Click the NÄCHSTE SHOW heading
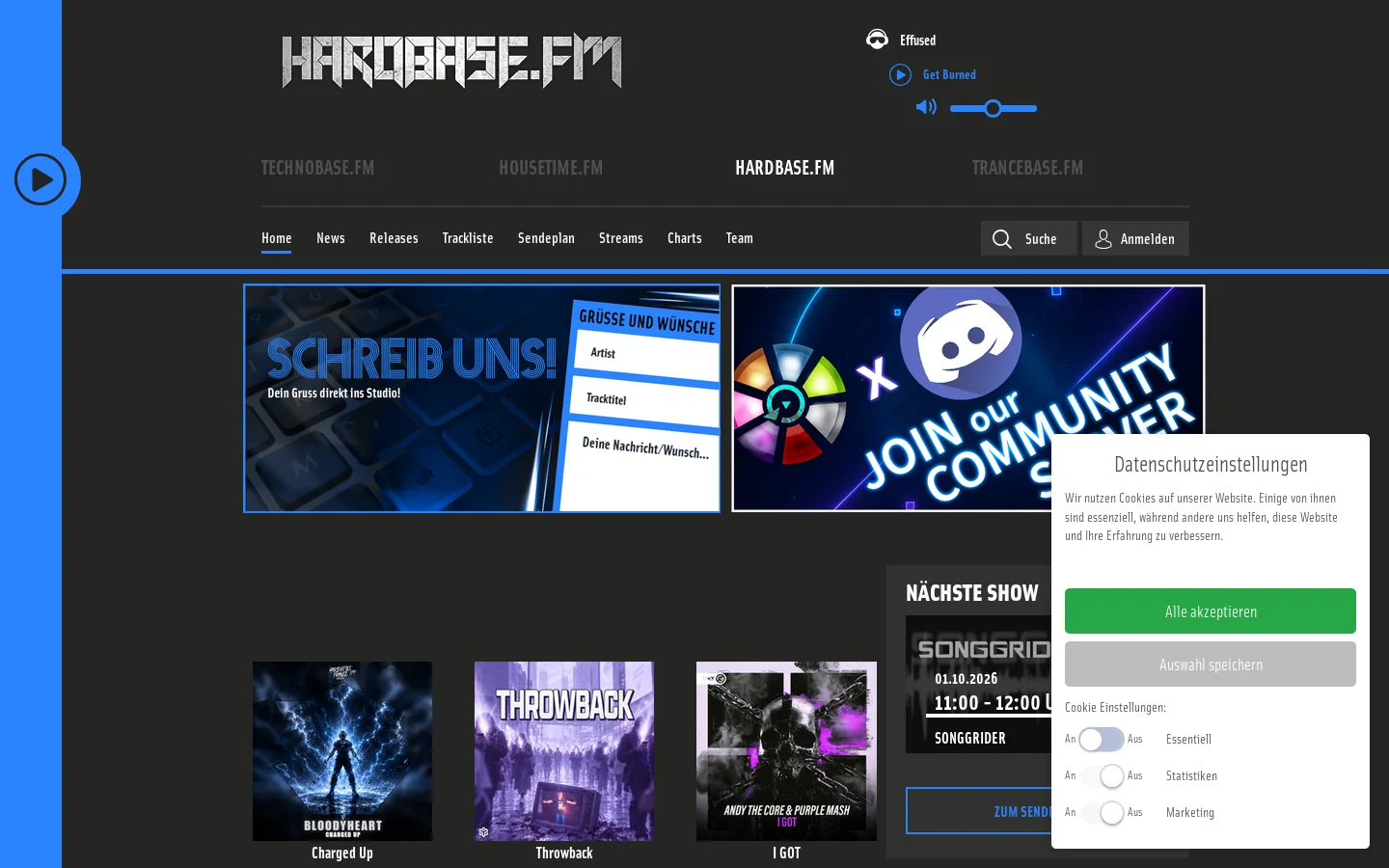Screen dimensions: 1389x868 (x=972, y=593)
